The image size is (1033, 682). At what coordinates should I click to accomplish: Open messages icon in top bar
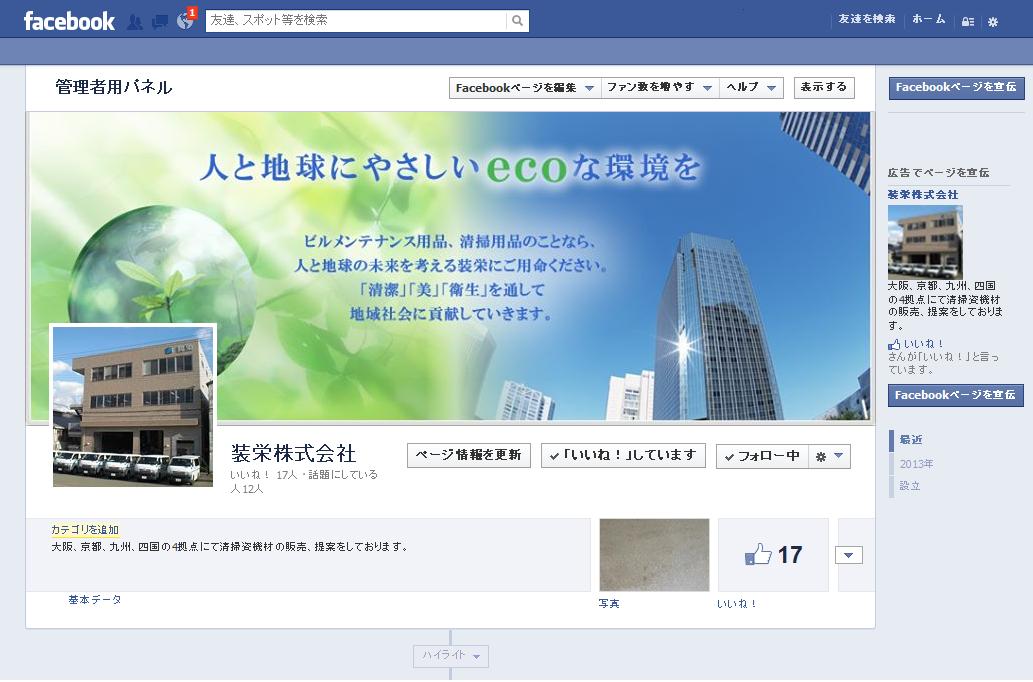click(159, 22)
